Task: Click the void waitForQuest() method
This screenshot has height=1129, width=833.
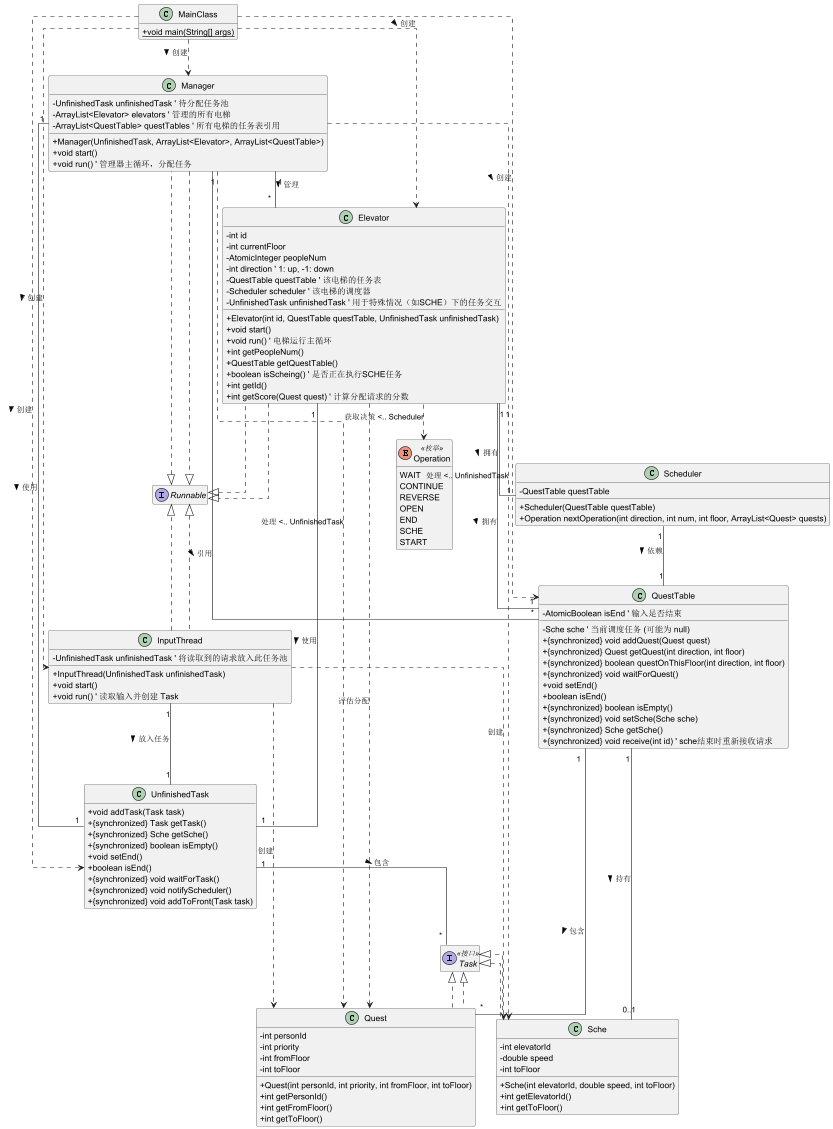Action: [x=611, y=674]
